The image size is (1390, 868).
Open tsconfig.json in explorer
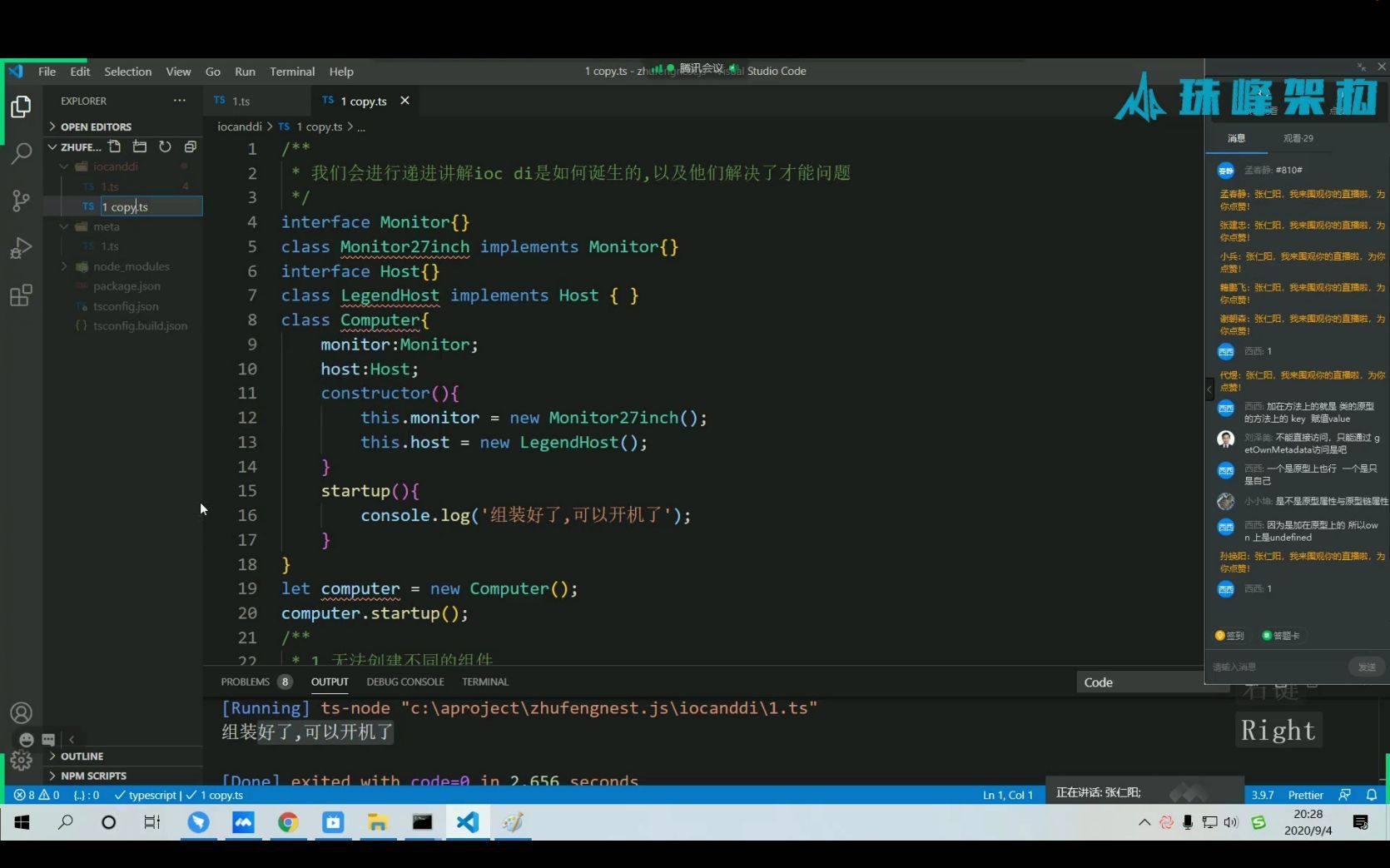(x=123, y=306)
